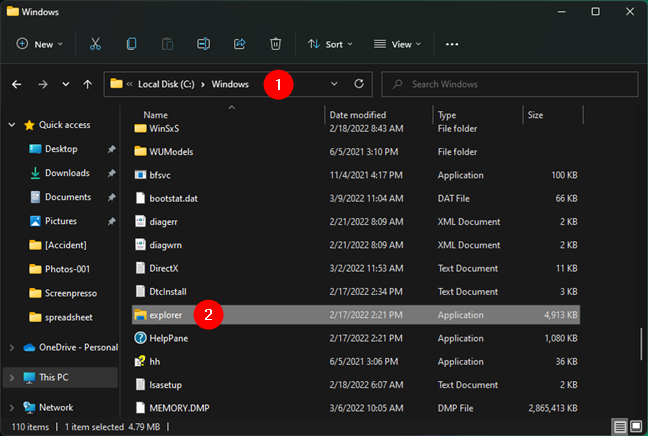Open address bar history dropdown

(334, 84)
